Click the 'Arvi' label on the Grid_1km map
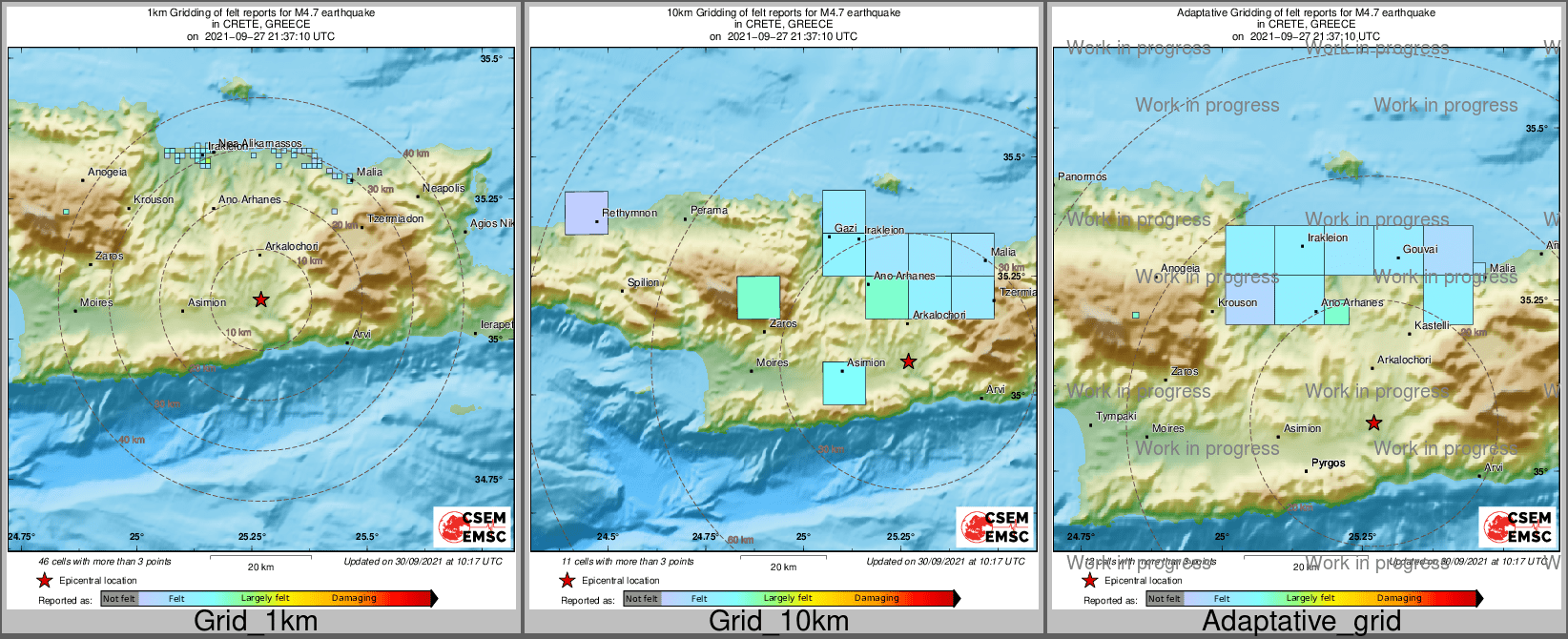This screenshot has width=1568, height=639. tap(362, 335)
